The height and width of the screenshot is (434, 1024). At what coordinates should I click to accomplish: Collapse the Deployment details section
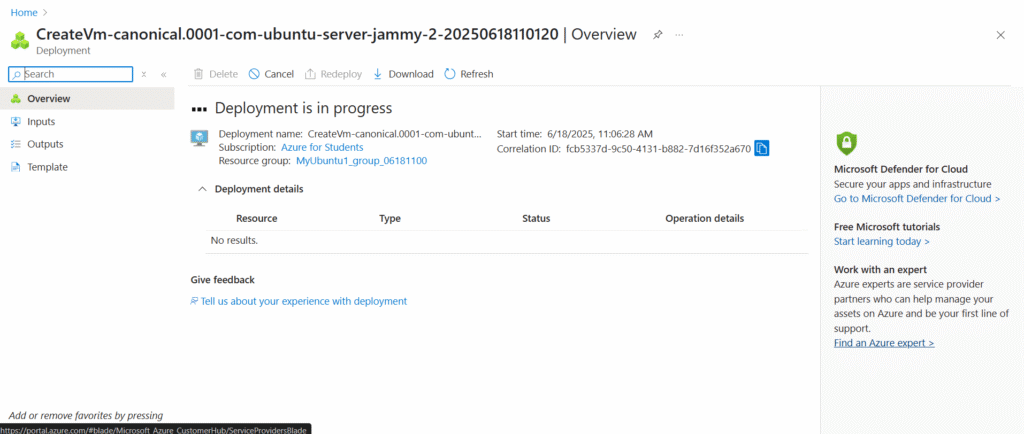[x=202, y=189]
